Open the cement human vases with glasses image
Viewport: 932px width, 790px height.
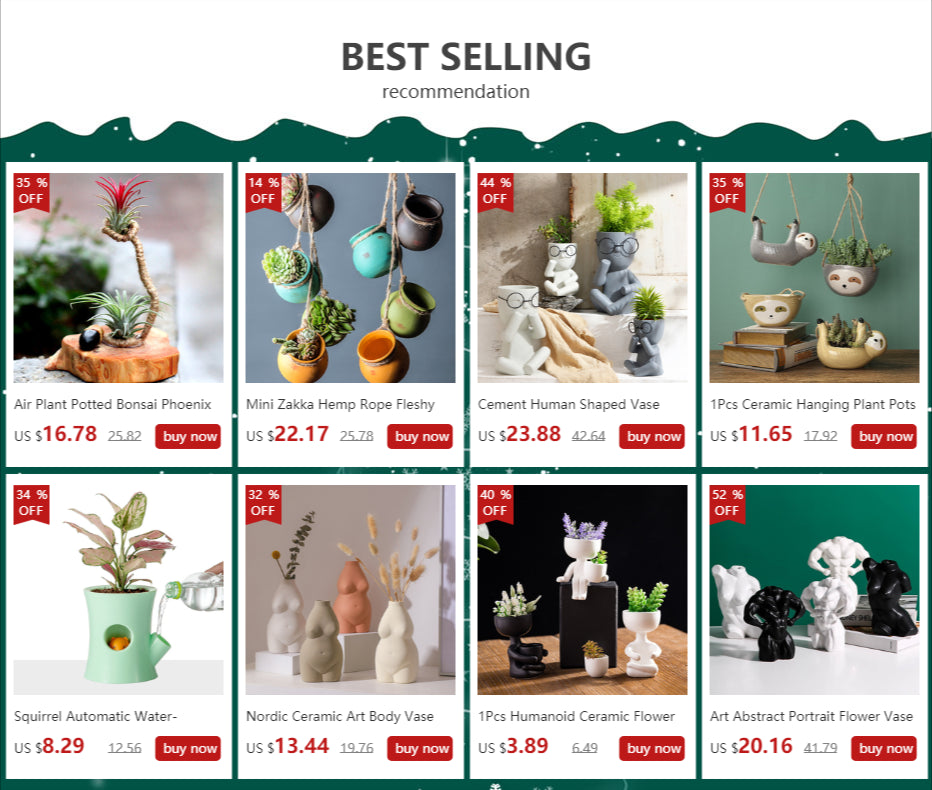(x=582, y=278)
